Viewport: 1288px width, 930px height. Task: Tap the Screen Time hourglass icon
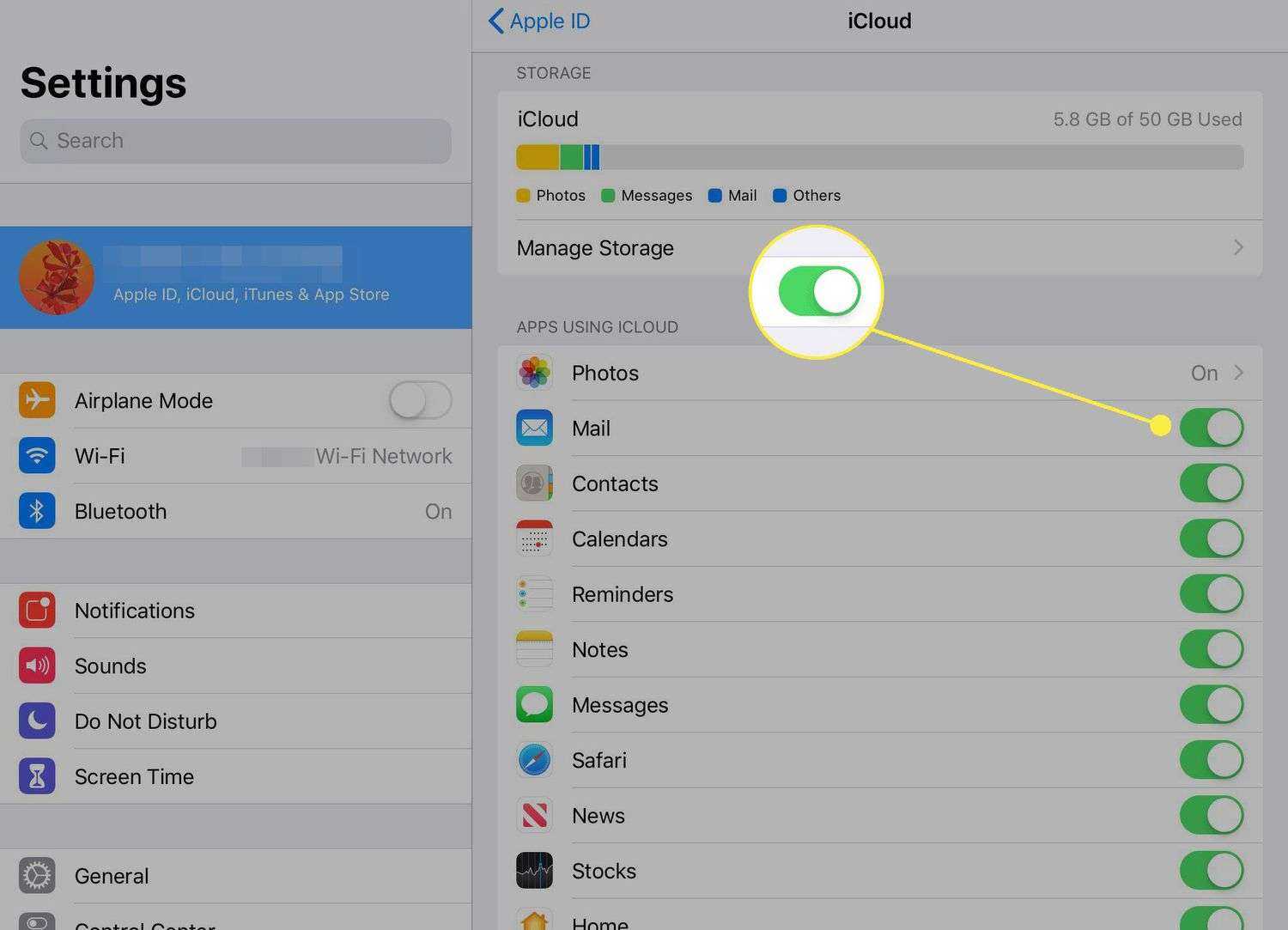pos(37,776)
